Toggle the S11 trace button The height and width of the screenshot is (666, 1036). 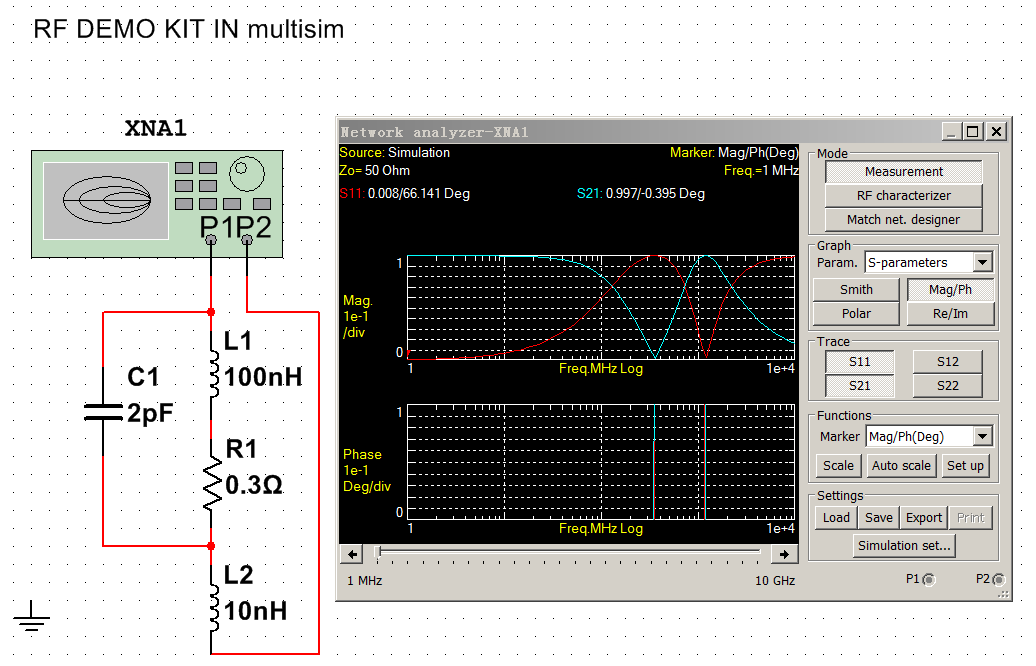point(859,362)
